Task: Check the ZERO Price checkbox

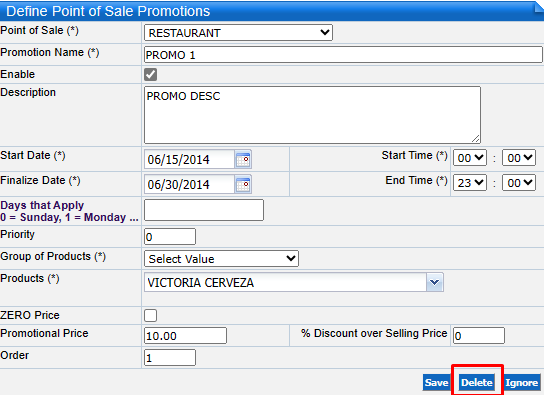Action: coord(151,315)
